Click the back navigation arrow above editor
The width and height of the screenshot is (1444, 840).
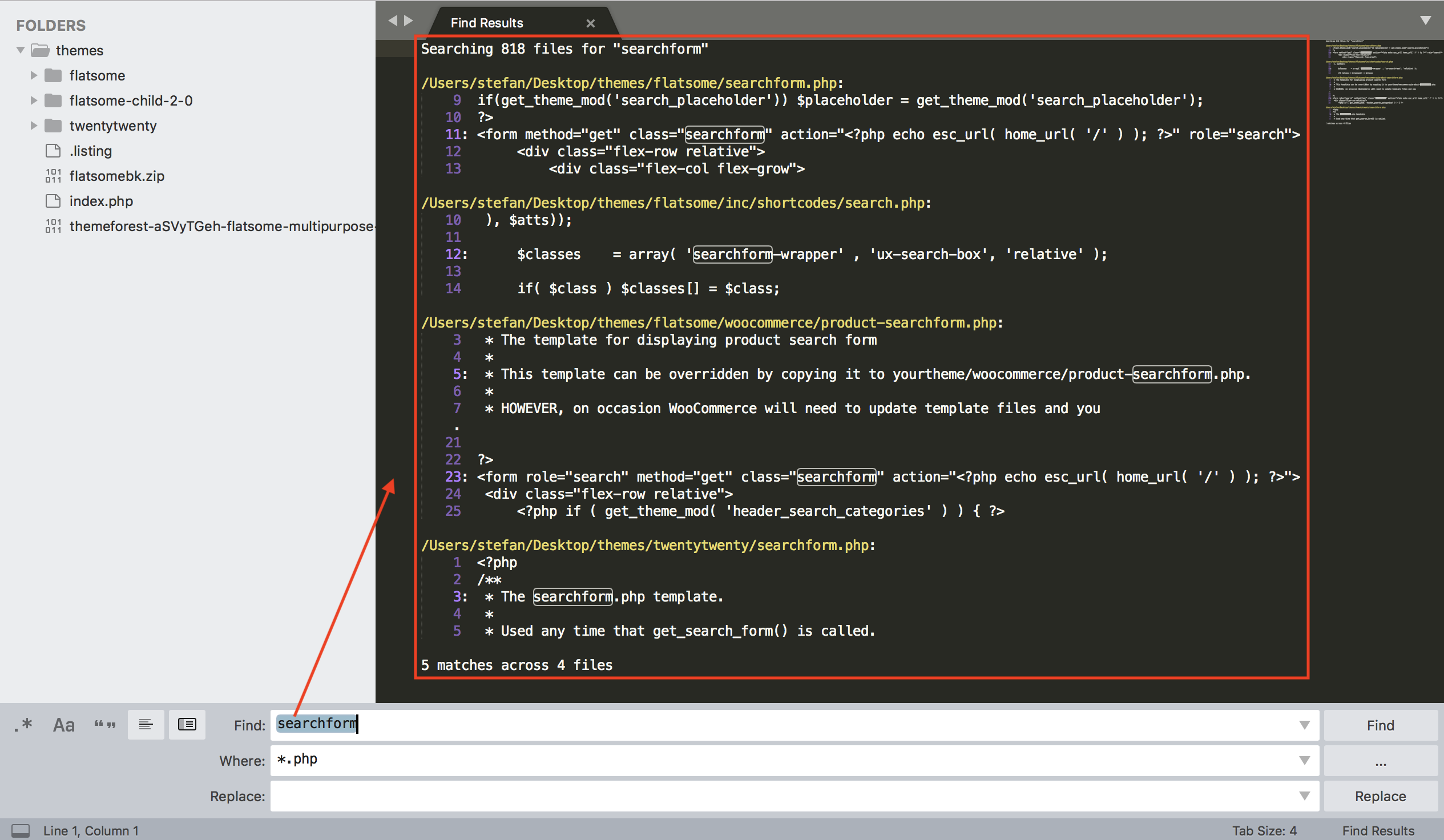click(393, 21)
